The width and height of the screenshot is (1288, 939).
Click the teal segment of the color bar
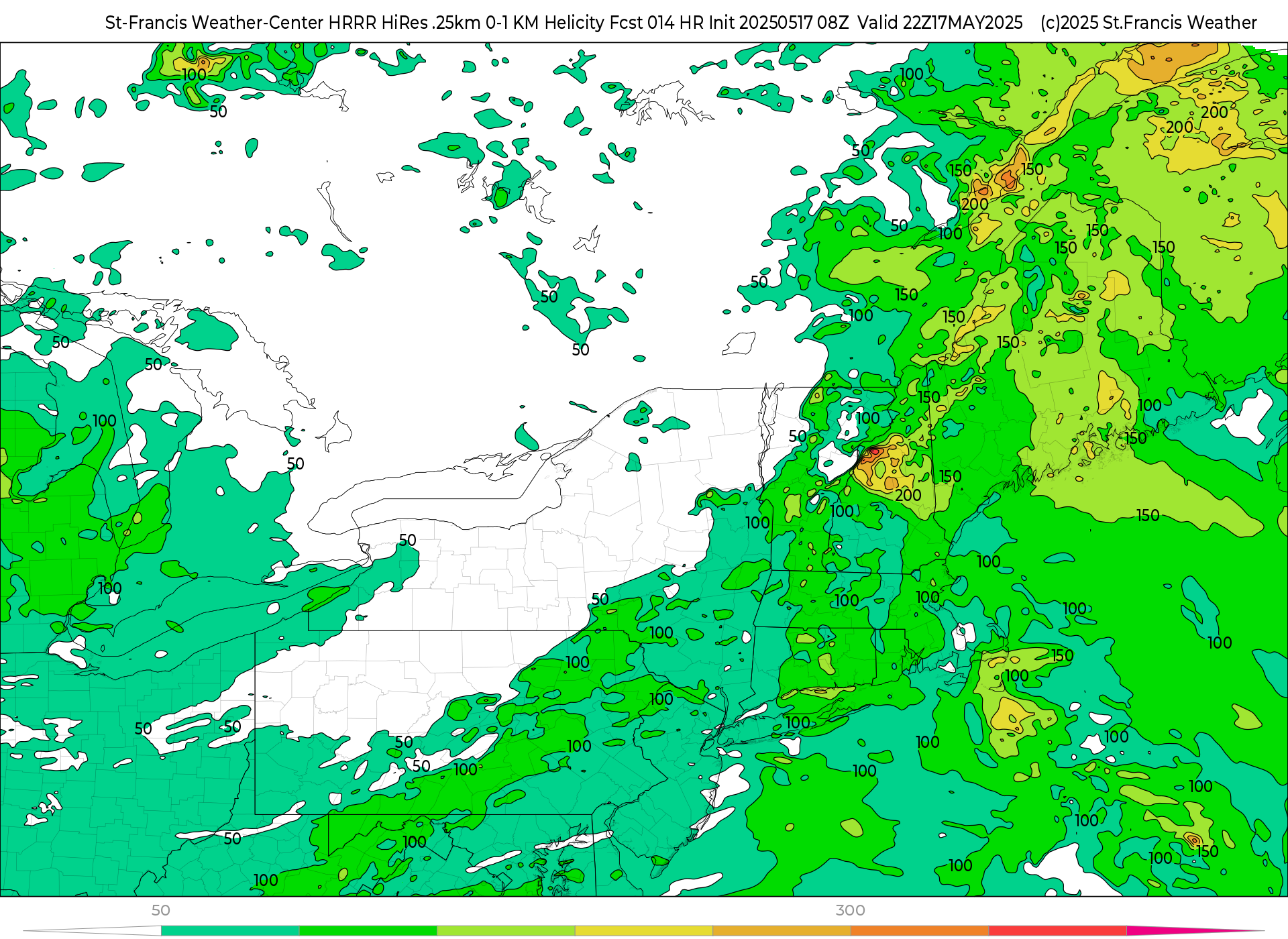(230, 931)
